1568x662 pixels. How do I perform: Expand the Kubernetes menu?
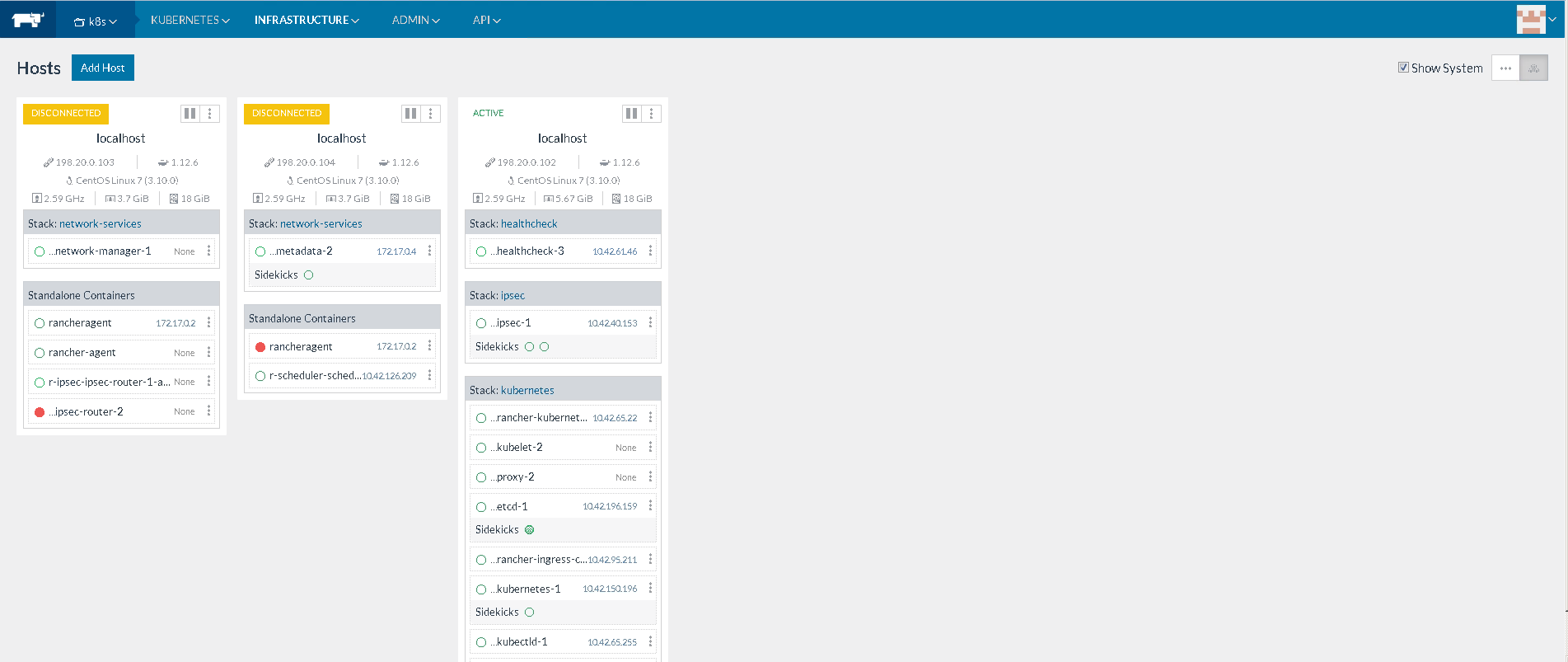(190, 20)
